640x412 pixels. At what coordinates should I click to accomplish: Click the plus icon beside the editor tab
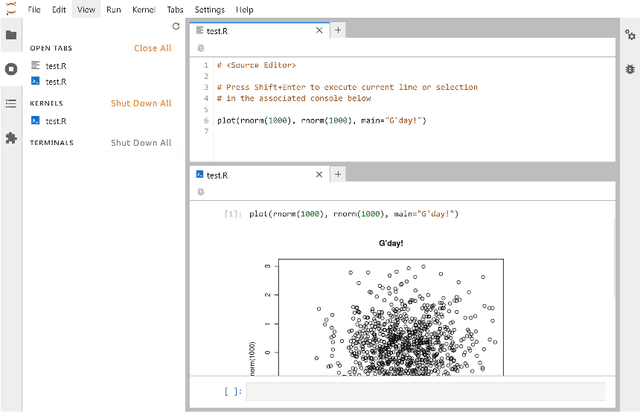click(x=338, y=31)
